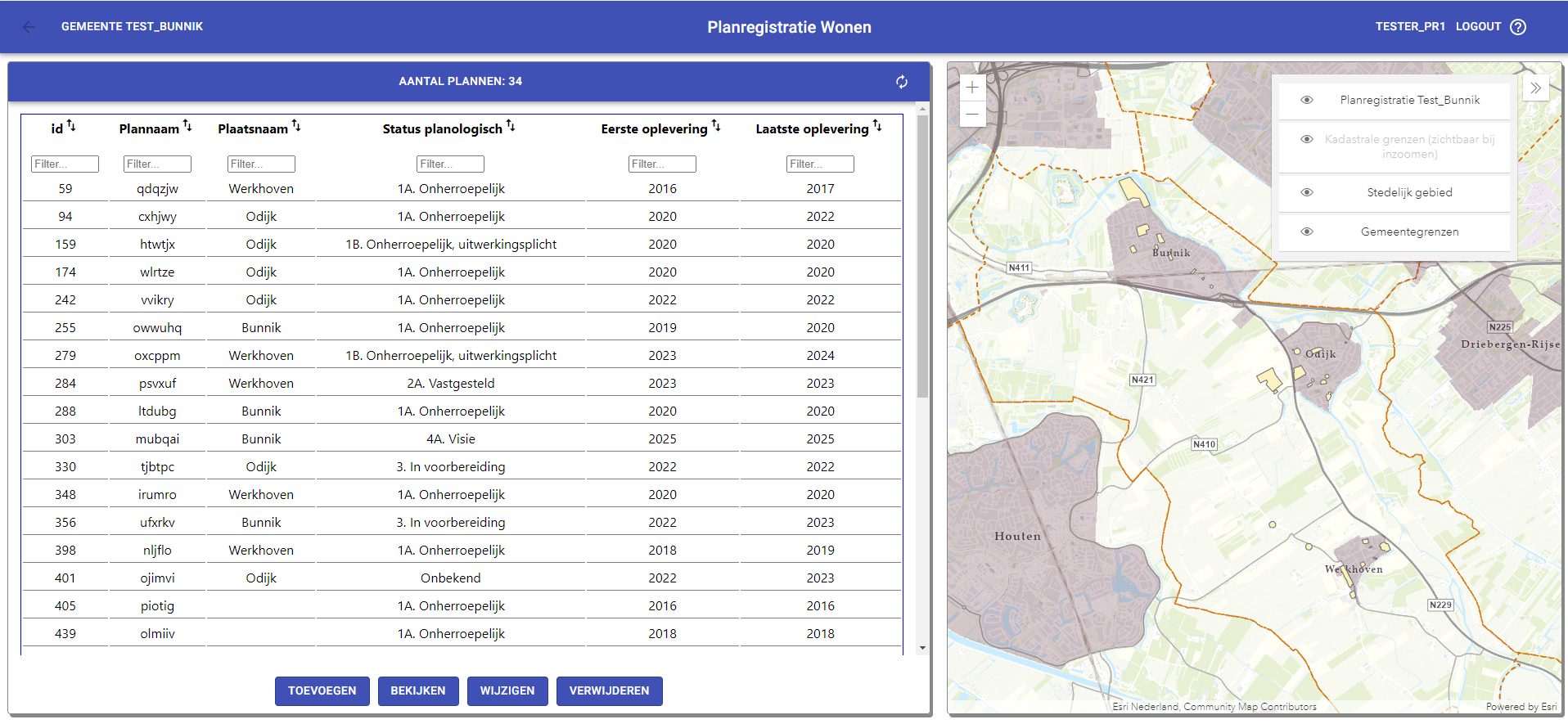Sort by Plannaam column arrows
The height and width of the screenshot is (724, 1568).
pyautogui.click(x=187, y=126)
